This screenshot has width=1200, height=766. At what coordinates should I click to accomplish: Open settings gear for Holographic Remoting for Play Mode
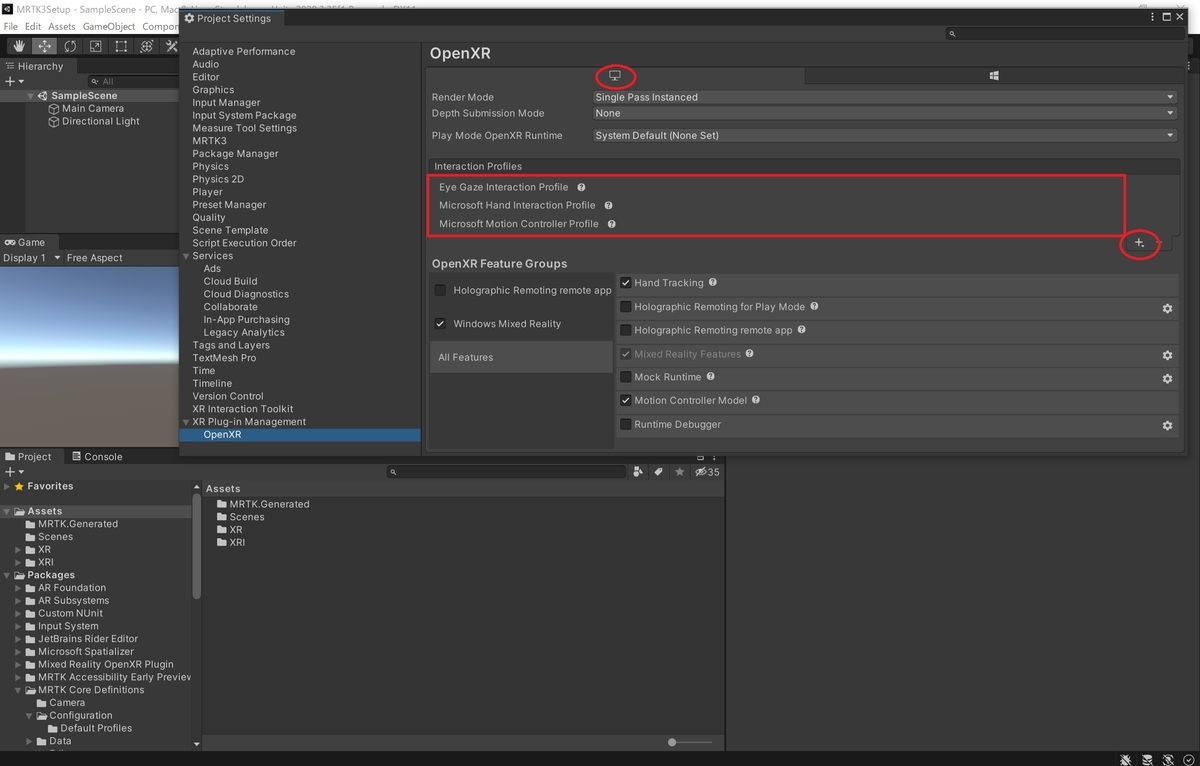[1167, 309]
